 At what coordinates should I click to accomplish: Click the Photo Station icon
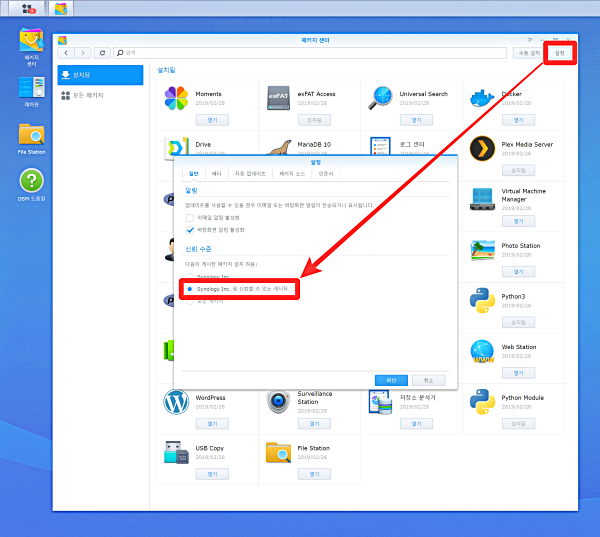coord(482,250)
